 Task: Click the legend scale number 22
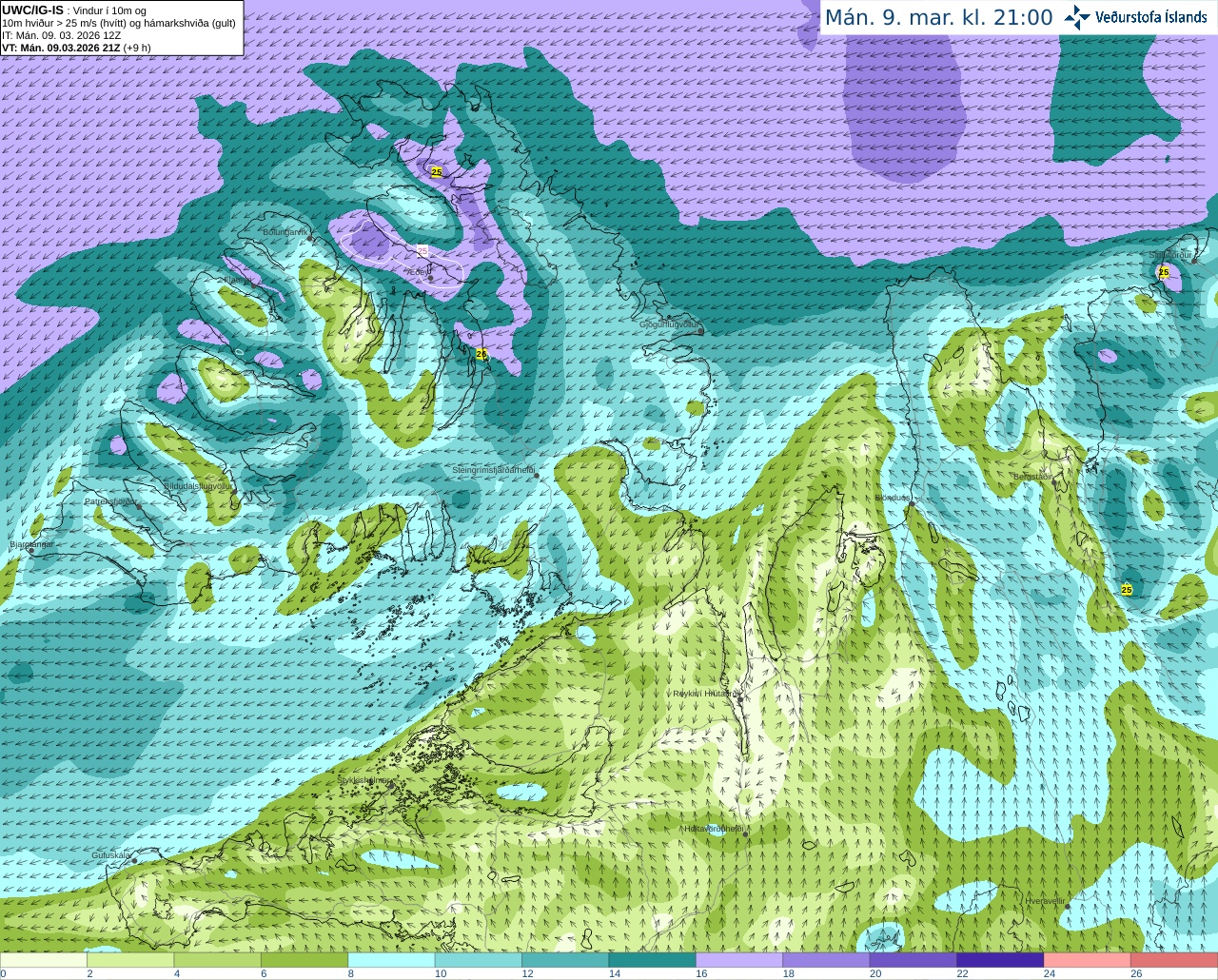(962, 973)
